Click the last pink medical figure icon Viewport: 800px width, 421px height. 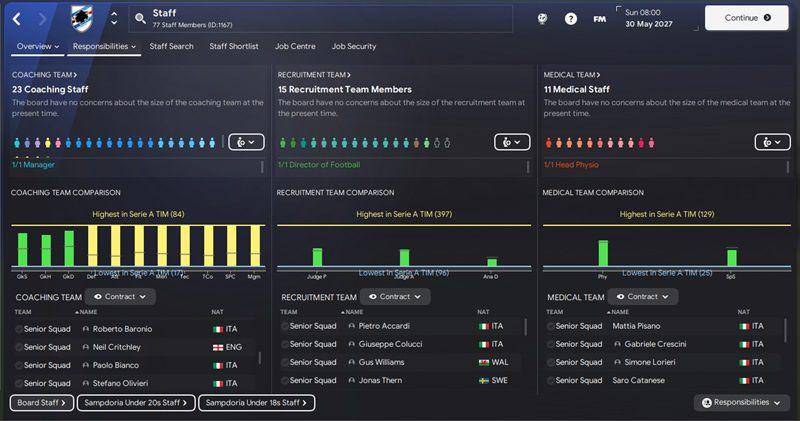pos(652,143)
